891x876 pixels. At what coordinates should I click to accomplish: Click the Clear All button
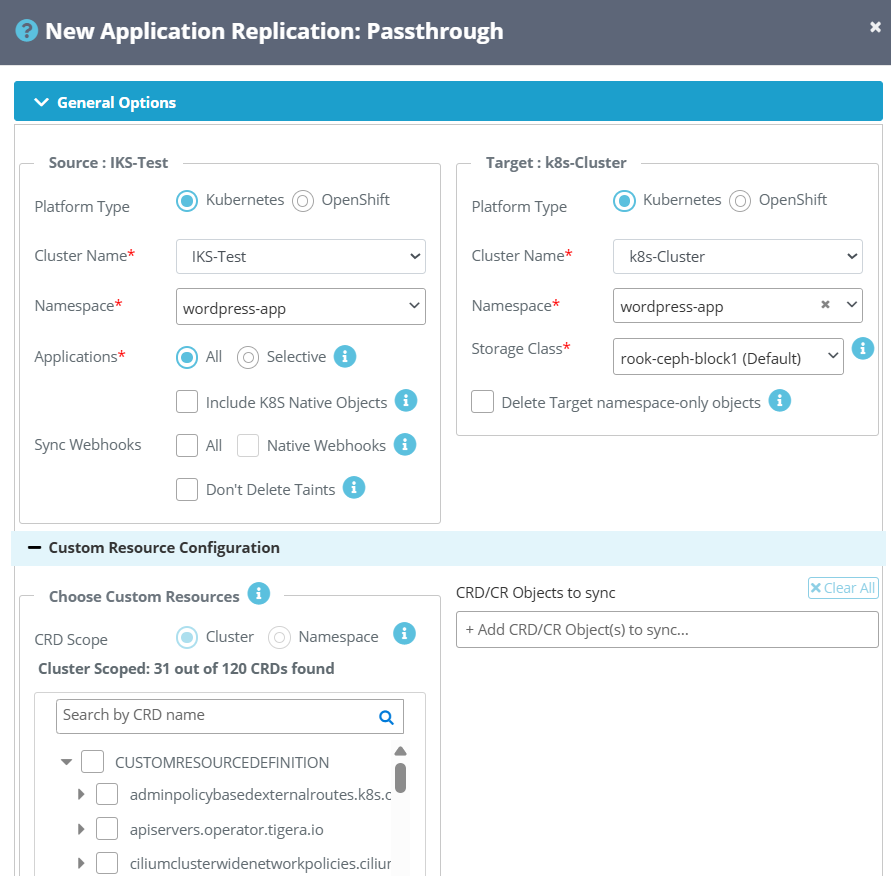point(843,588)
